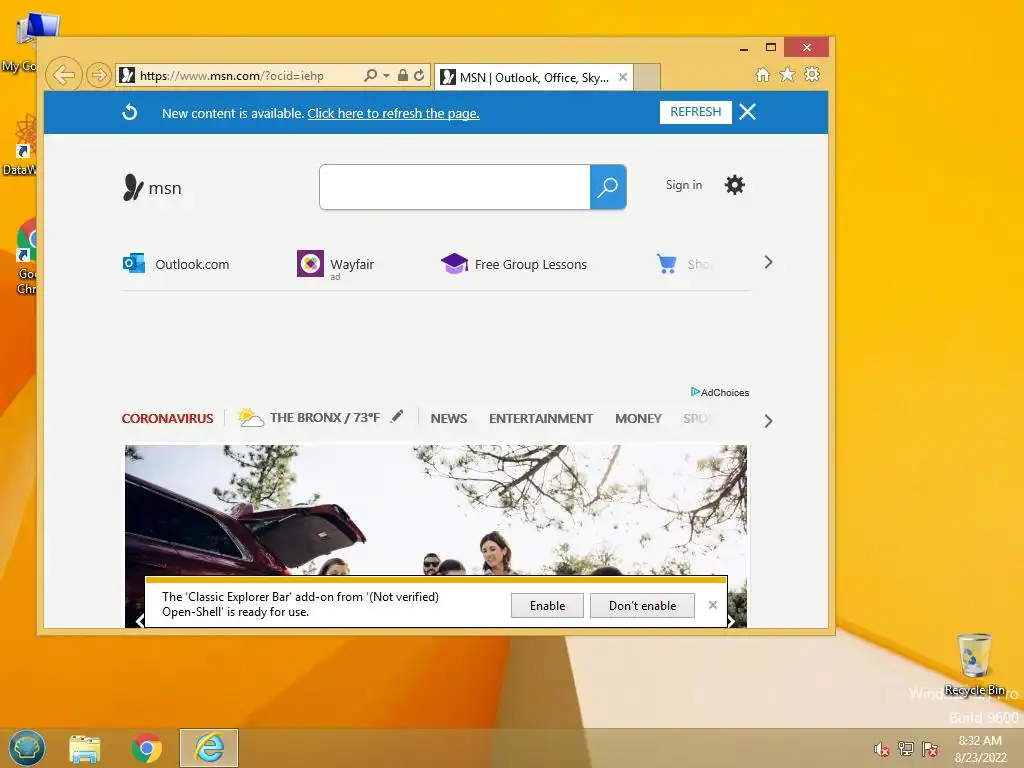Open network status tray icon
The width and height of the screenshot is (1024, 768).
(x=906, y=749)
